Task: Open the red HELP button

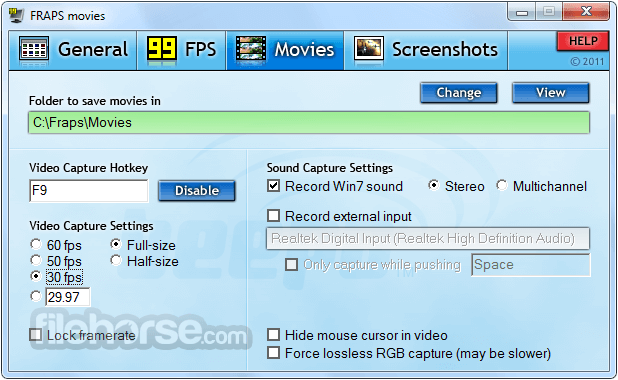Action: [583, 41]
